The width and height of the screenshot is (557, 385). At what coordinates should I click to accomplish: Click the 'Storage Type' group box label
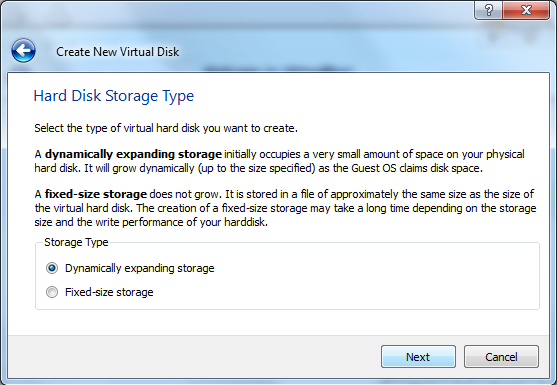click(x=76, y=242)
